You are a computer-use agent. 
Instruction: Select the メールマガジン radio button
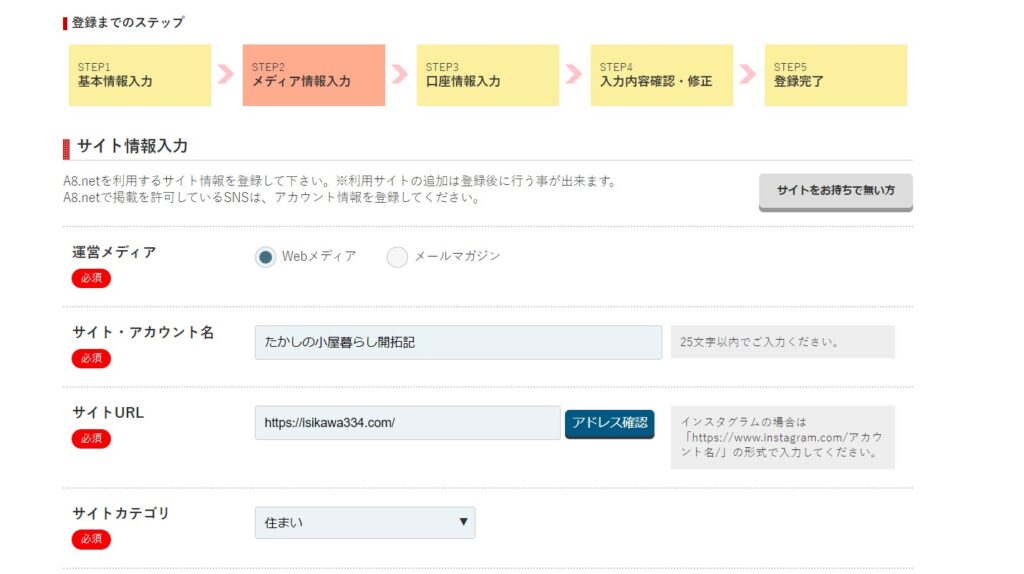pos(397,257)
